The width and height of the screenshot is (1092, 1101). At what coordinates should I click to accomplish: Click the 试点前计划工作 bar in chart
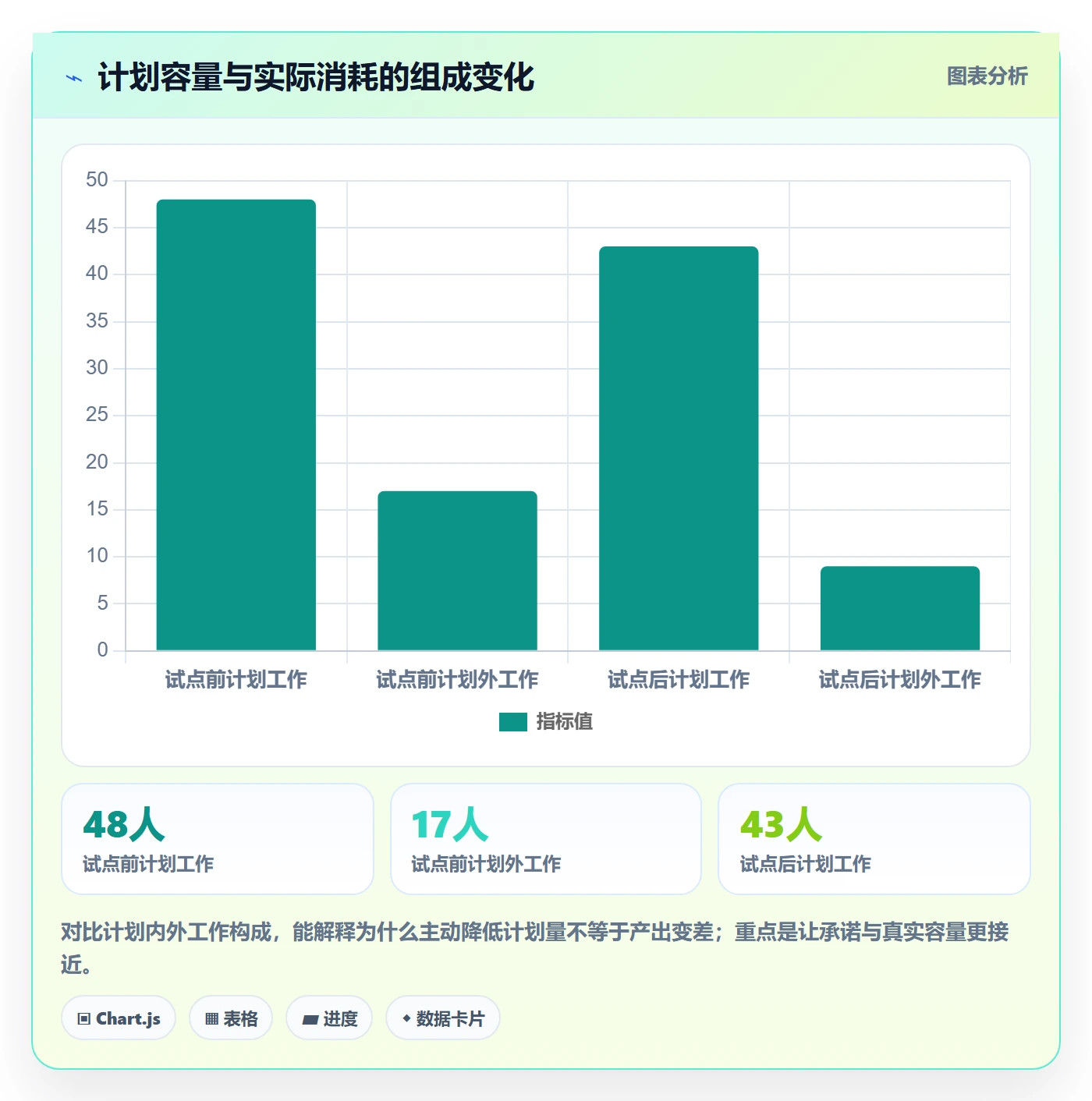236,425
